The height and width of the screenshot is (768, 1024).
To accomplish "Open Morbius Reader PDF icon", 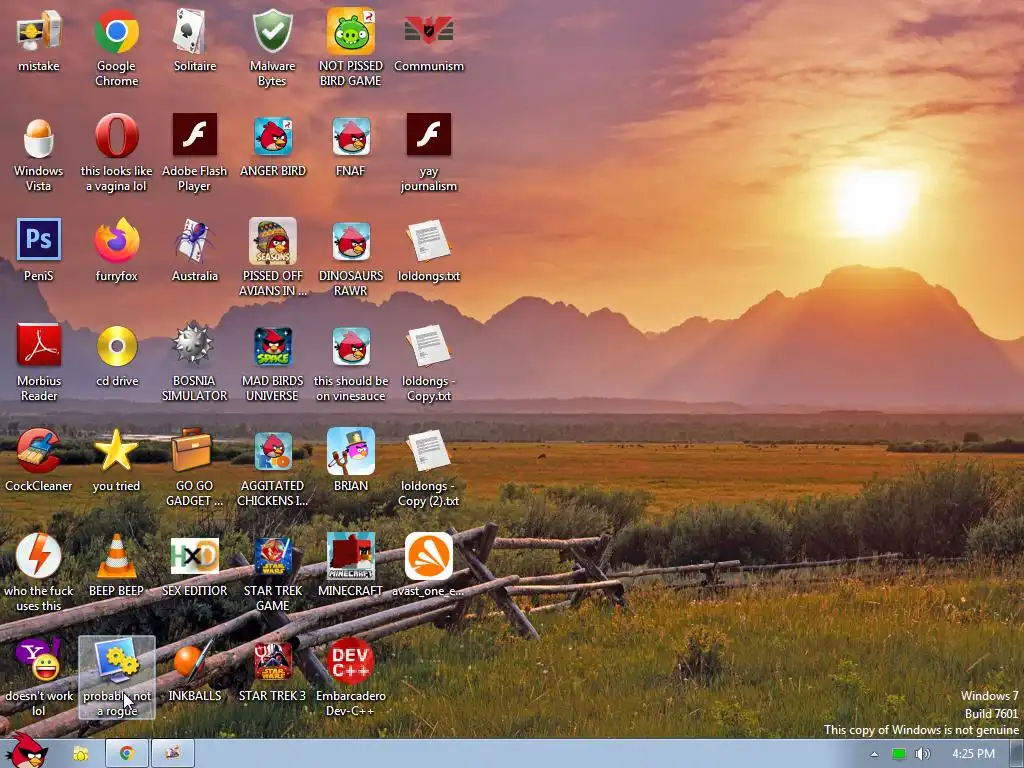I will [39, 345].
